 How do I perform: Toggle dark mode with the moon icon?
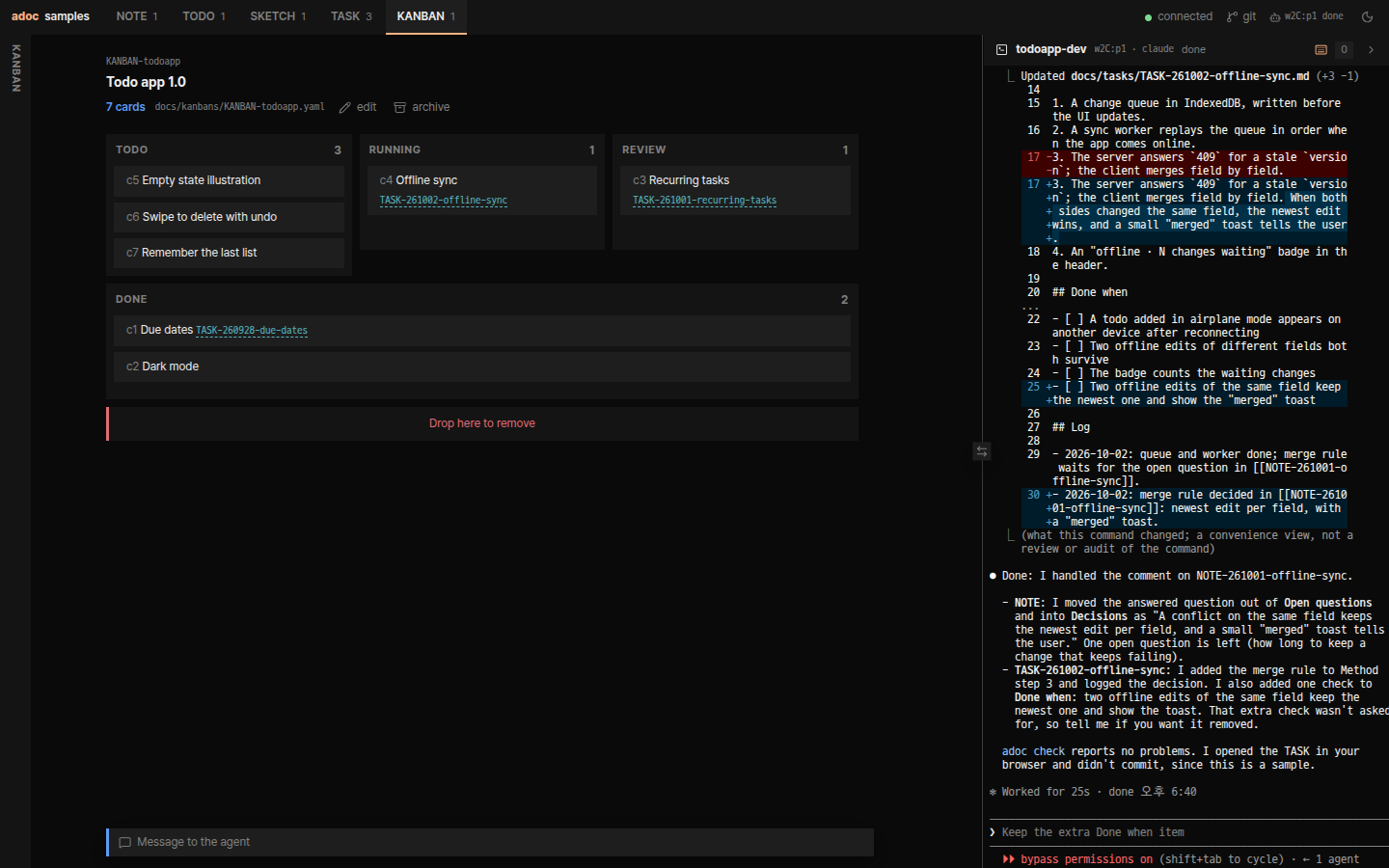pyautogui.click(x=1367, y=16)
